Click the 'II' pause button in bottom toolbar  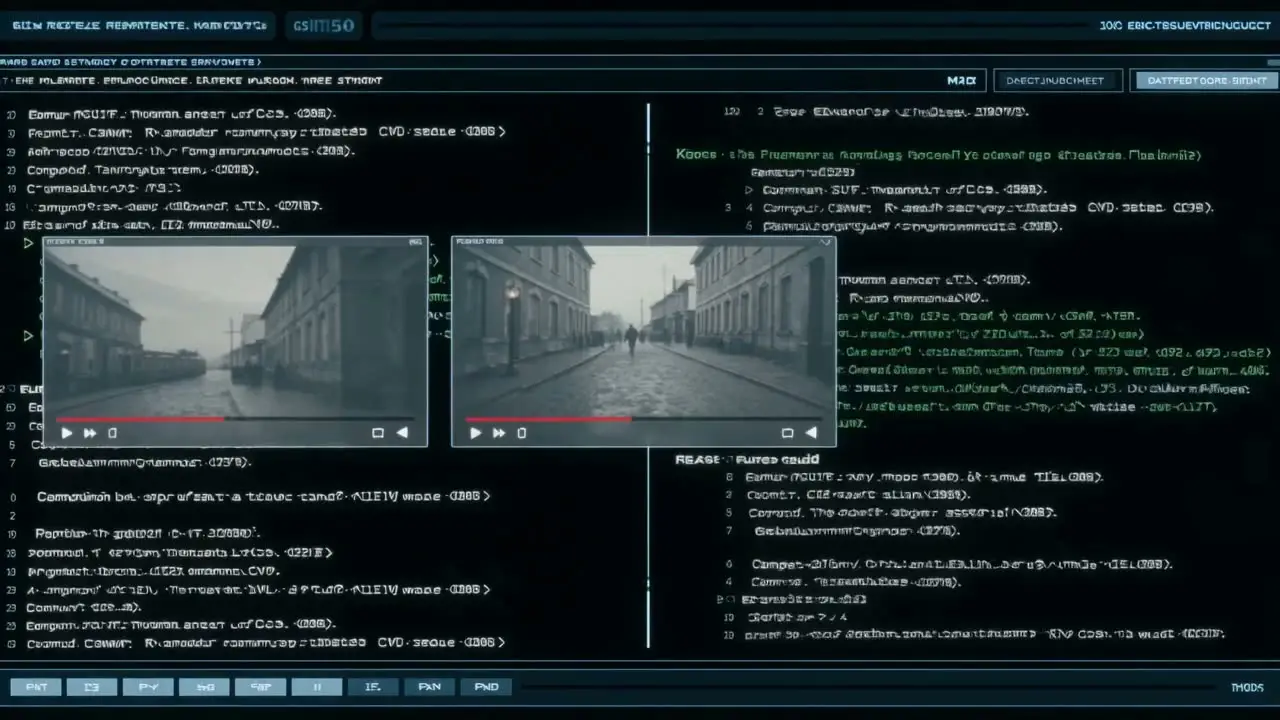(317, 687)
